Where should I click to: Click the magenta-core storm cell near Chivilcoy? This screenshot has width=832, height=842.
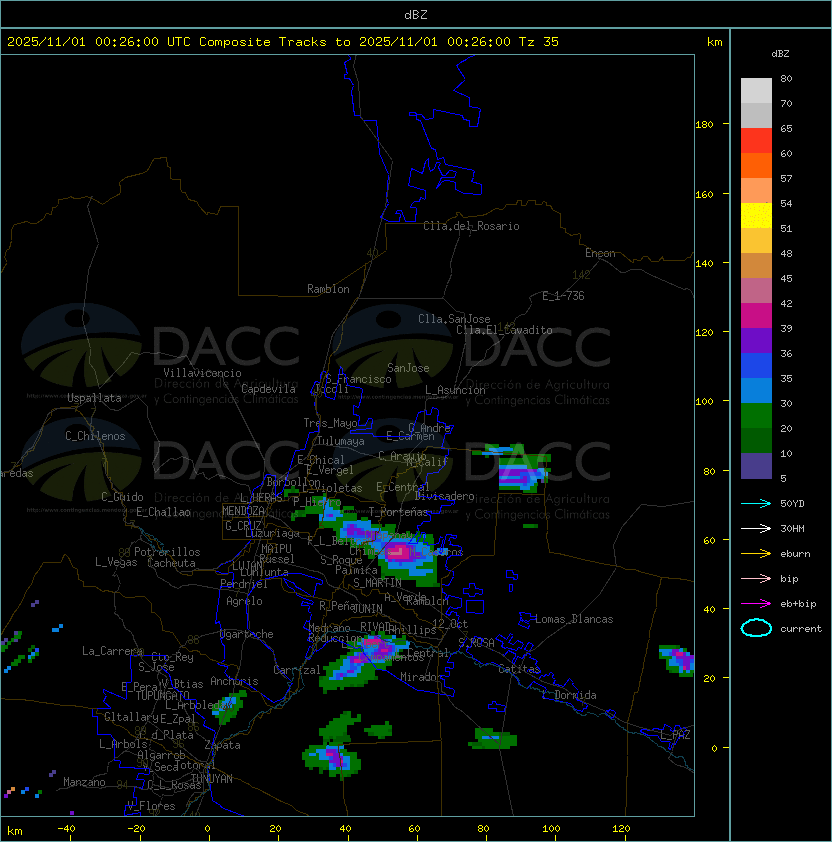[400, 553]
